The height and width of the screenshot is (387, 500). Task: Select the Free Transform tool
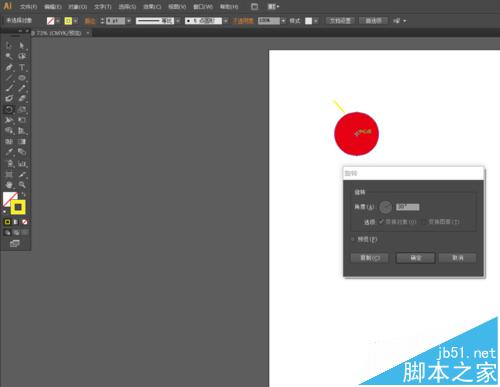[22, 120]
